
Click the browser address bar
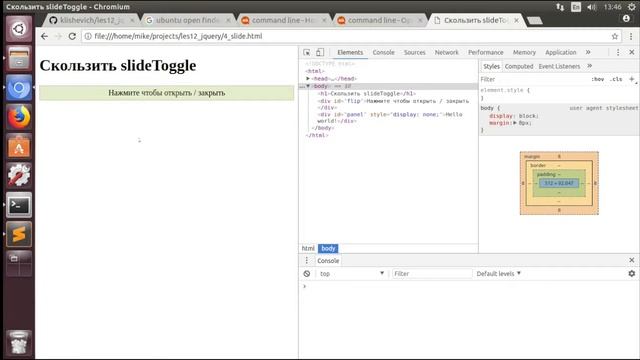pos(351,36)
